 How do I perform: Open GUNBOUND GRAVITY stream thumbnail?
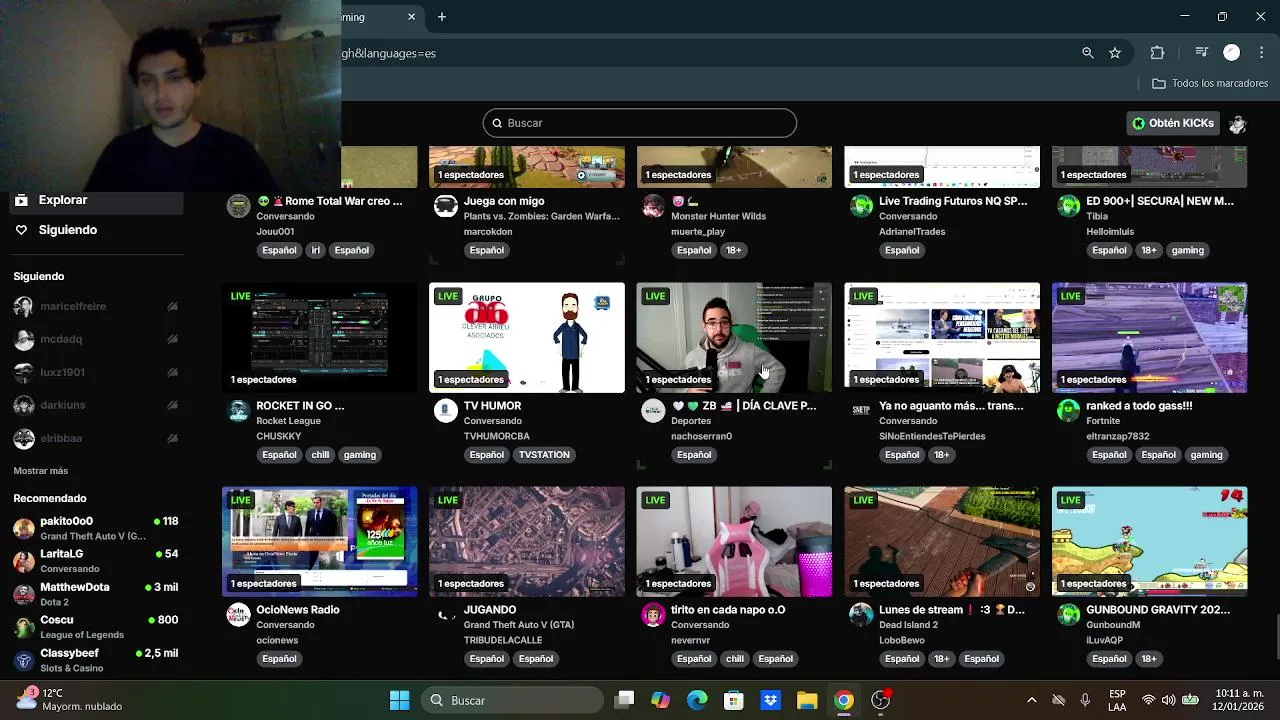point(1149,541)
